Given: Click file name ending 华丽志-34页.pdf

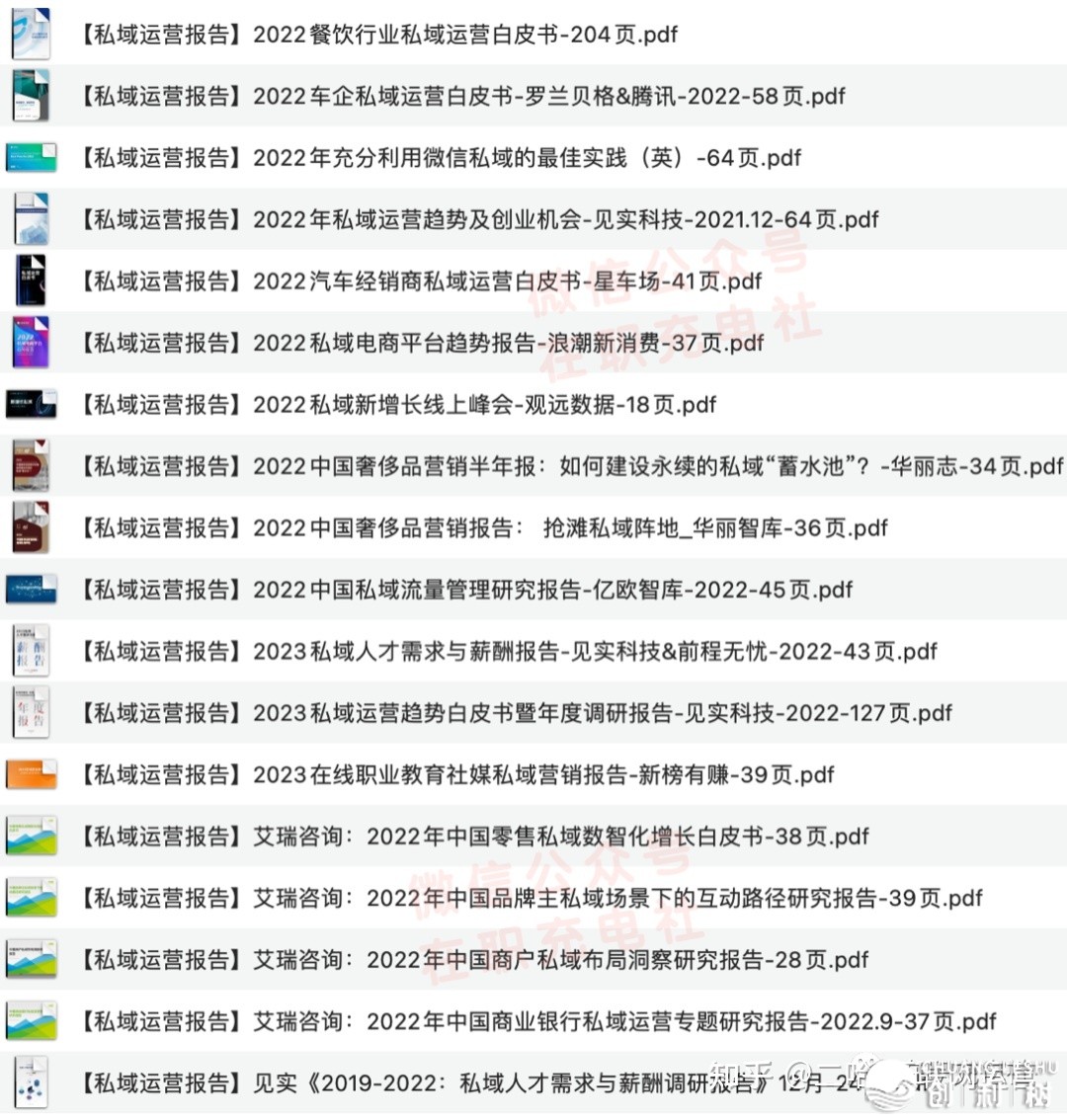Looking at the screenshot, I should (571, 466).
